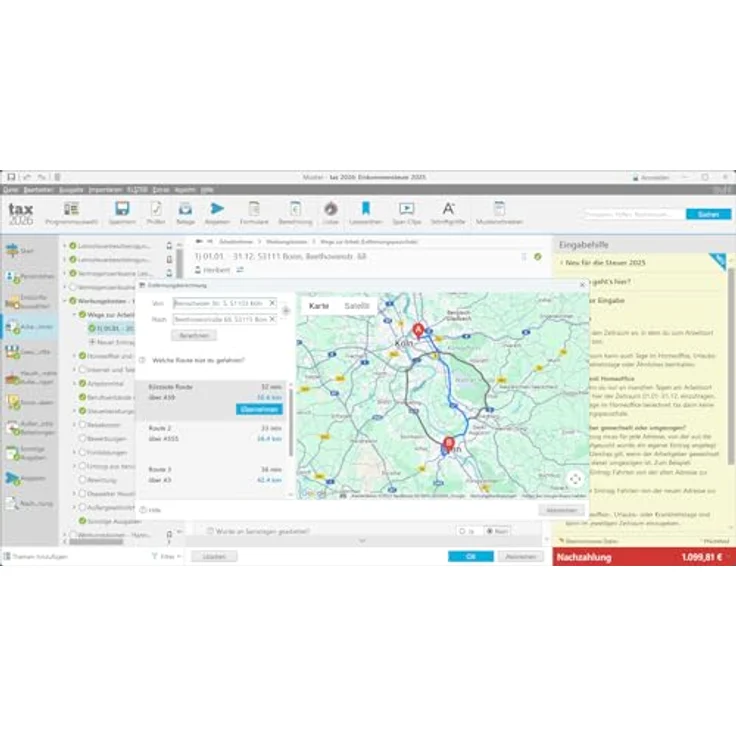The width and height of the screenshot is (736, 736).
Task: Click the back arrow in breadcrumb bar
Action: (199, 241)
